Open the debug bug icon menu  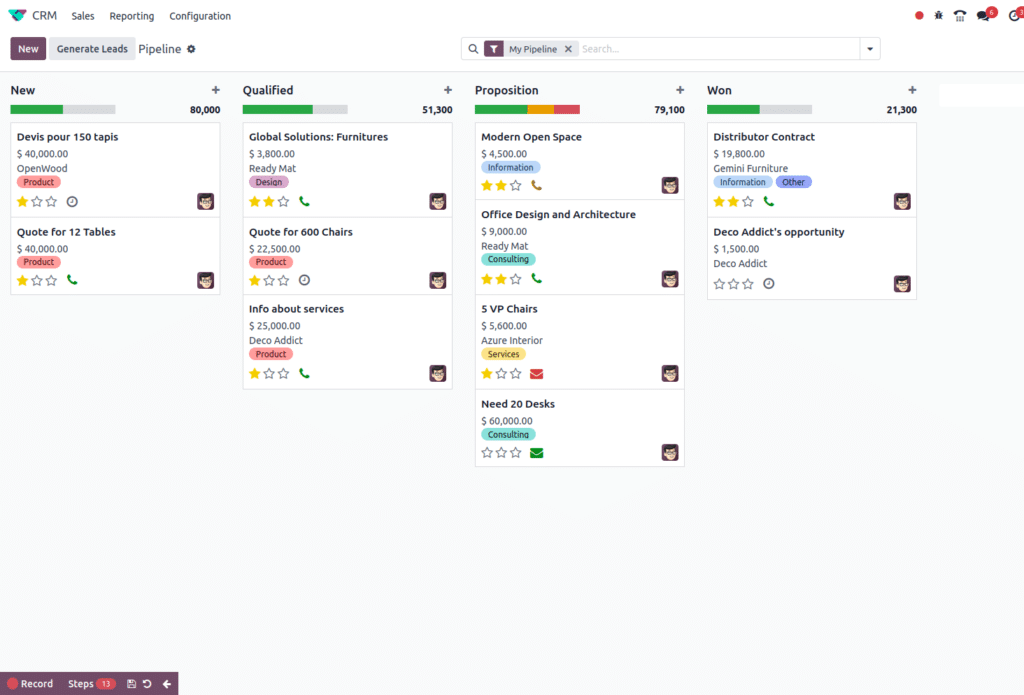tap(938, 15)
